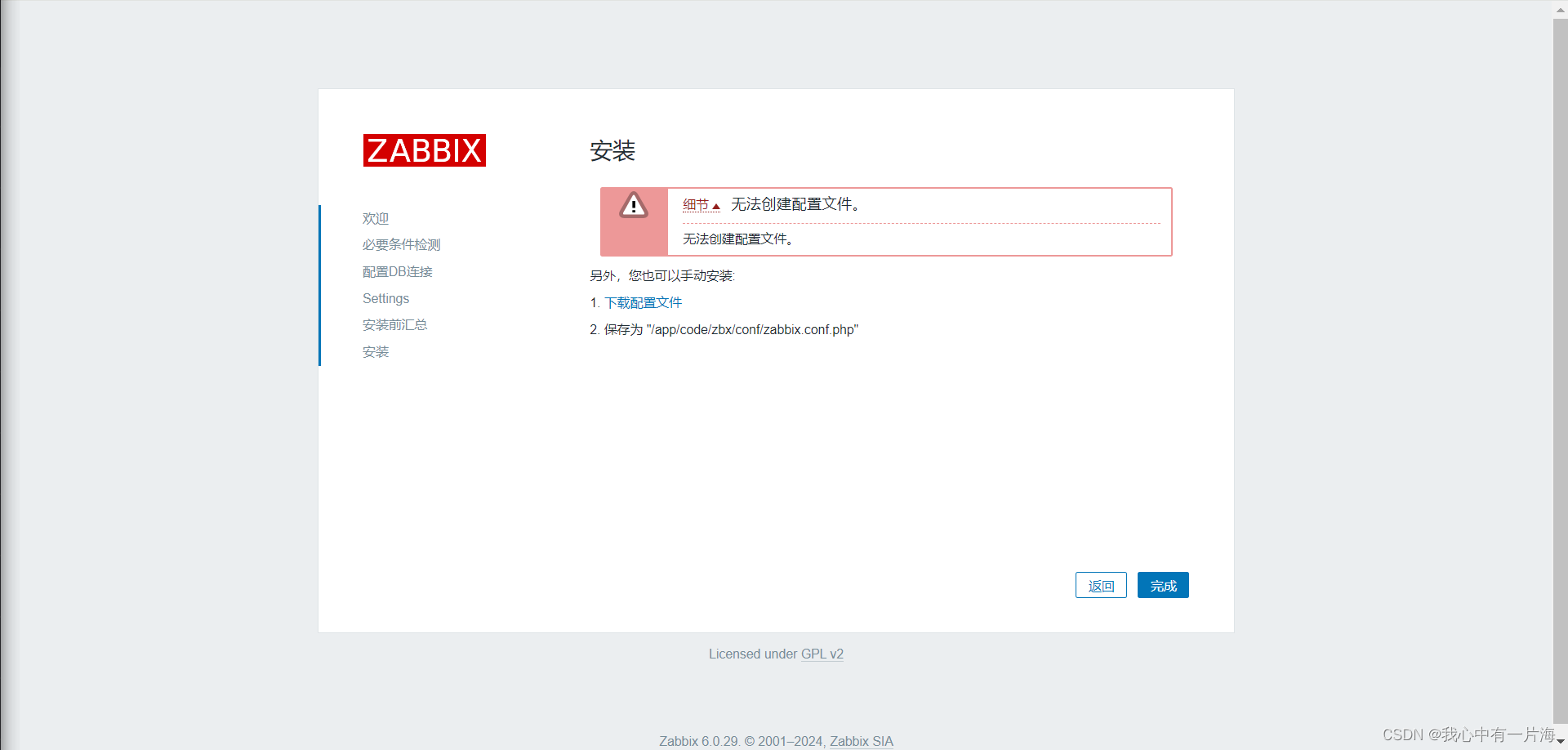
Task: Click the warning triangle icon in error box
Action: coord(634,205)
